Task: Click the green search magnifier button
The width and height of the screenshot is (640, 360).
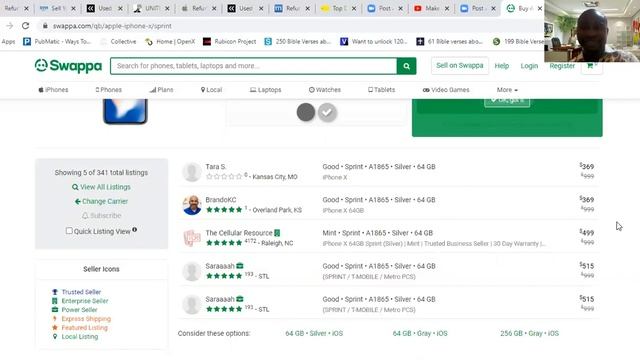Action: [407, 66]
